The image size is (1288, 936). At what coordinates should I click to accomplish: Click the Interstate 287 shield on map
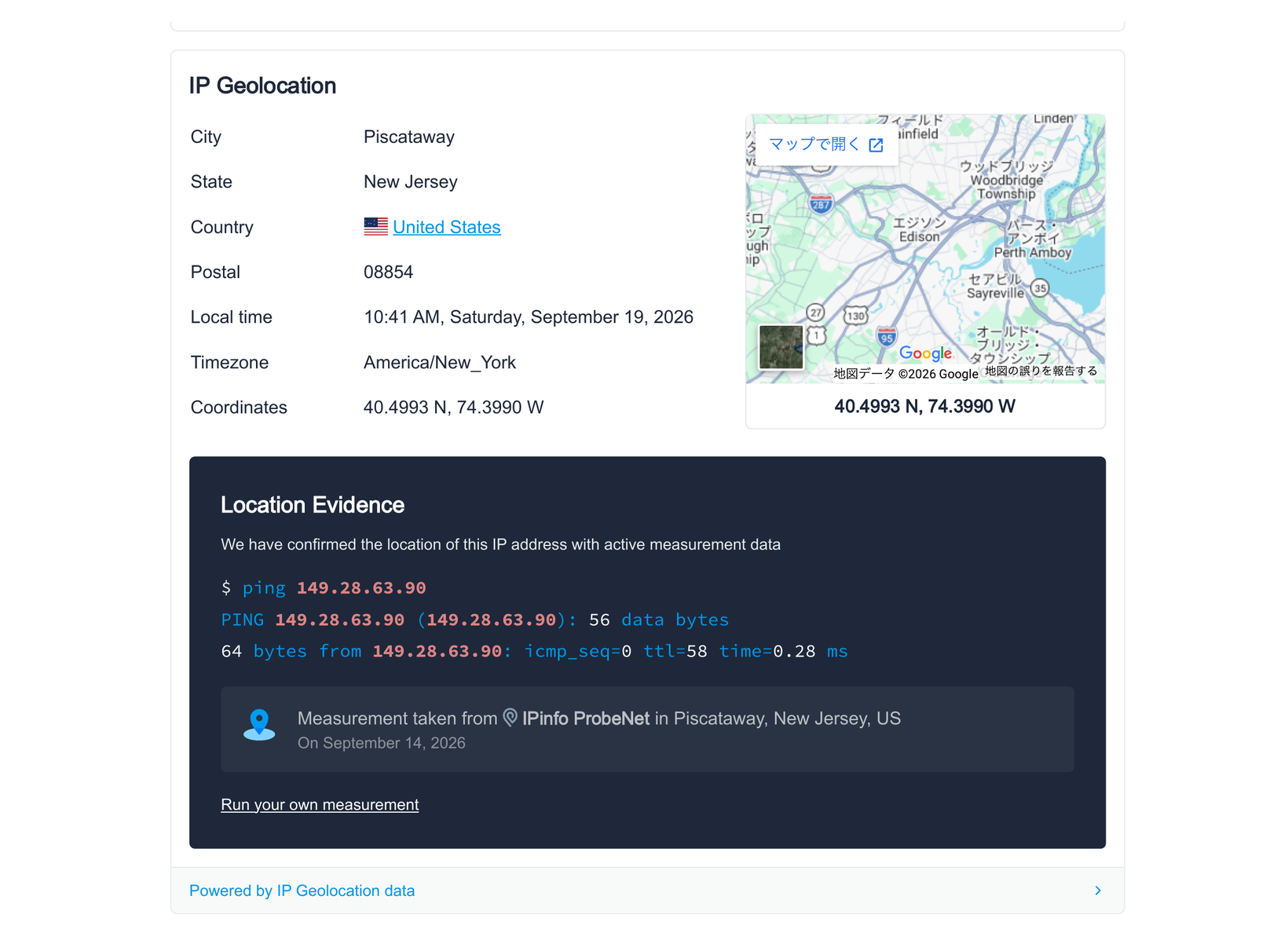coord(821,204)
